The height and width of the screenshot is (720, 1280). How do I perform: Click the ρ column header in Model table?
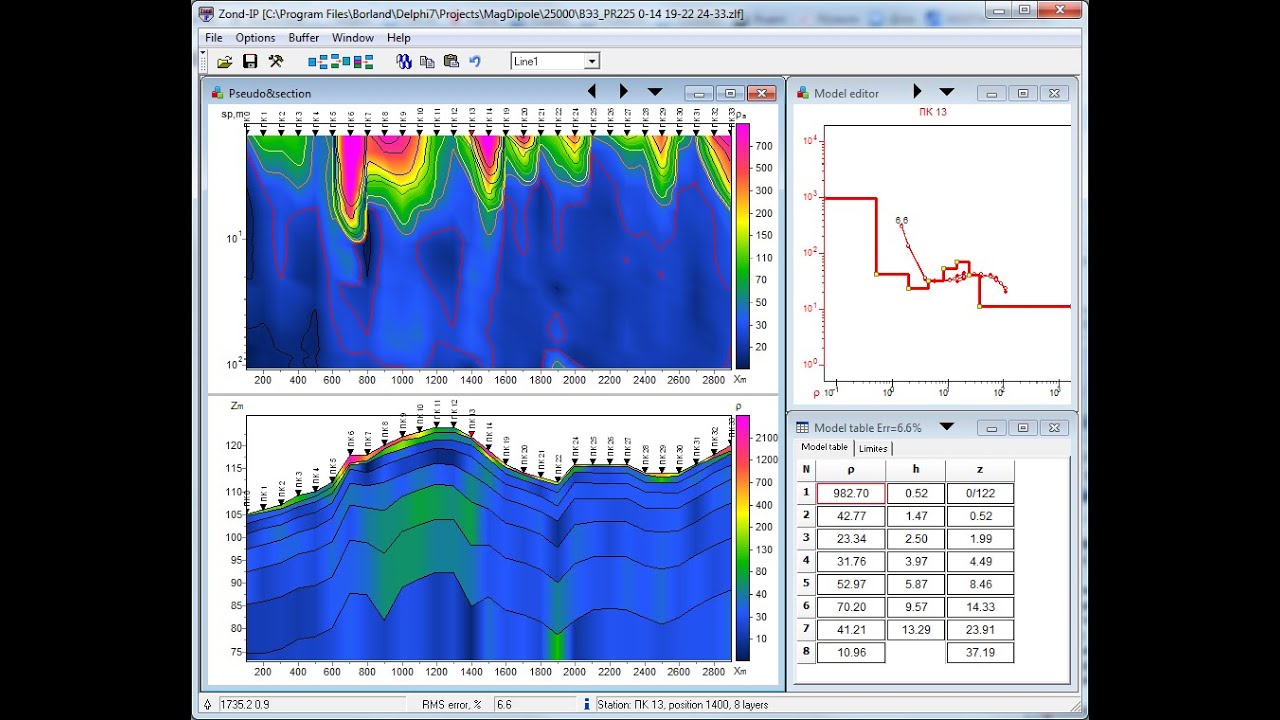point(851,469)
